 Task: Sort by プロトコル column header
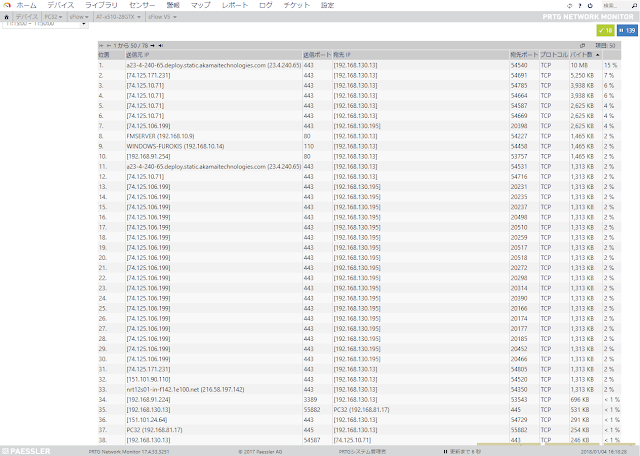pos(554,55)
